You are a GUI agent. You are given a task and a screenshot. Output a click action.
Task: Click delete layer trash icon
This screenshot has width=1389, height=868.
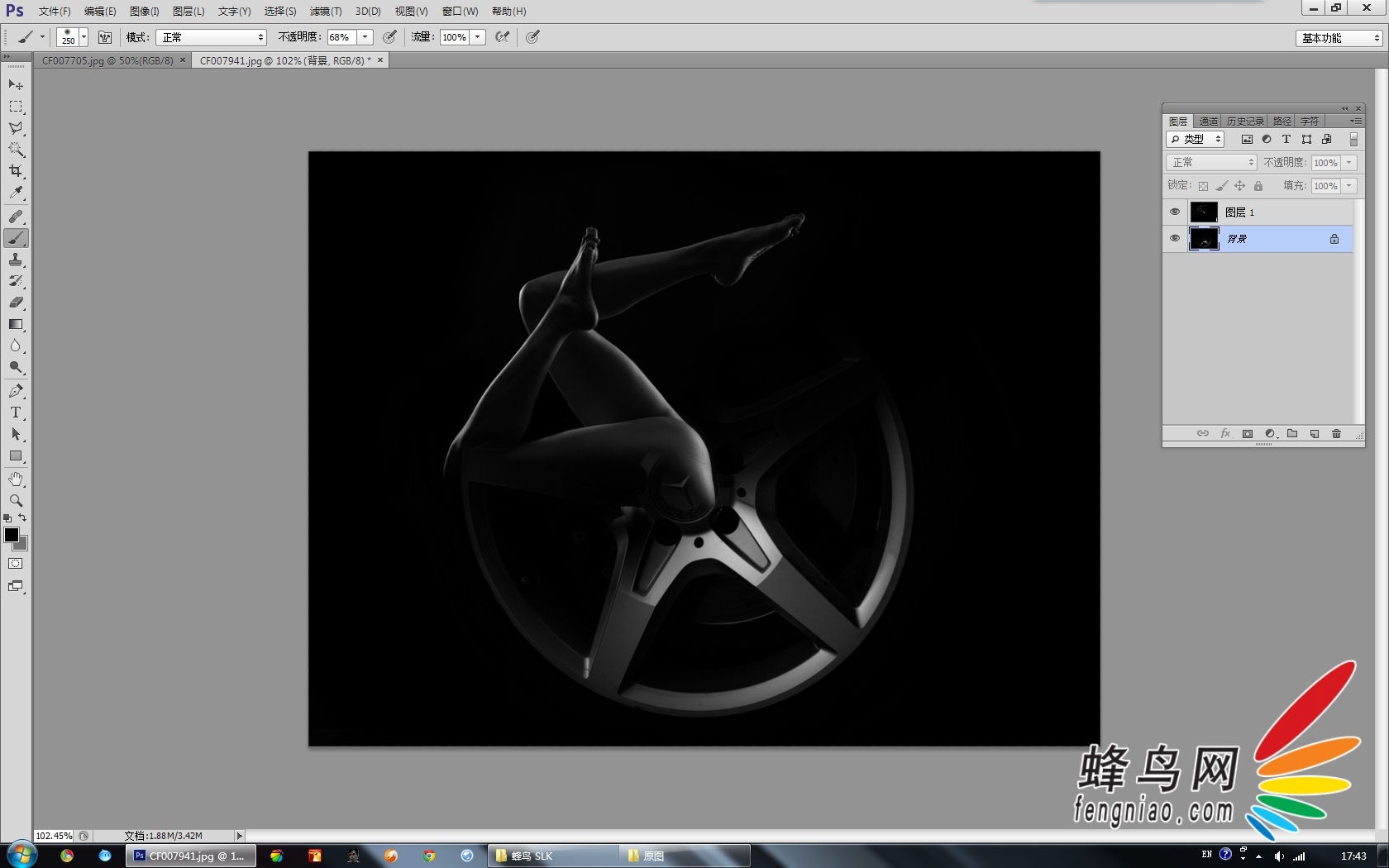tap(1336, 434)
